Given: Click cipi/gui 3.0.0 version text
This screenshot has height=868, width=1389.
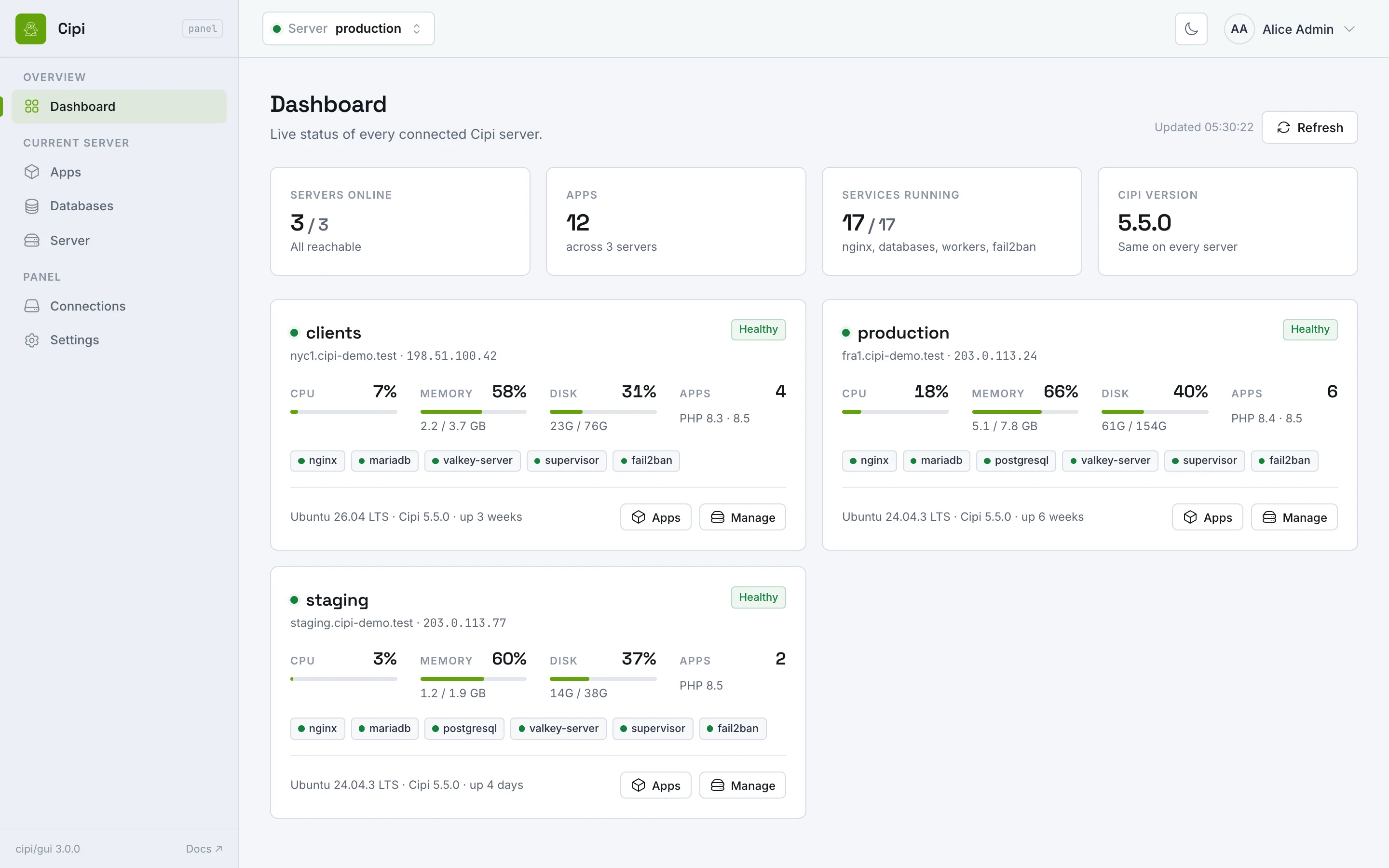Looking at the screenshot, I should pyautogui.click(x=48, y=849).
